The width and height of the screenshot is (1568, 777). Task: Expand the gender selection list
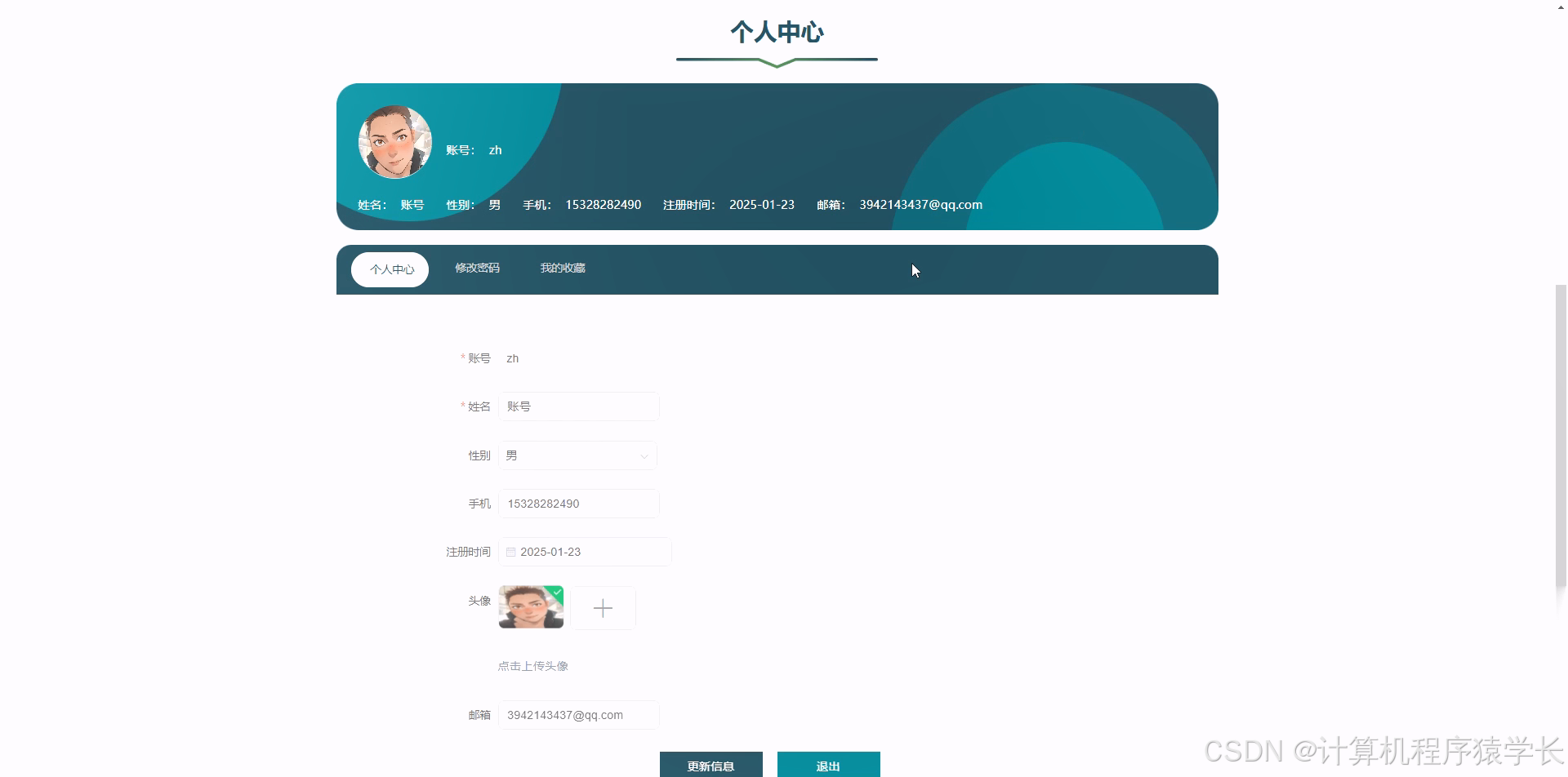[577, 455]
